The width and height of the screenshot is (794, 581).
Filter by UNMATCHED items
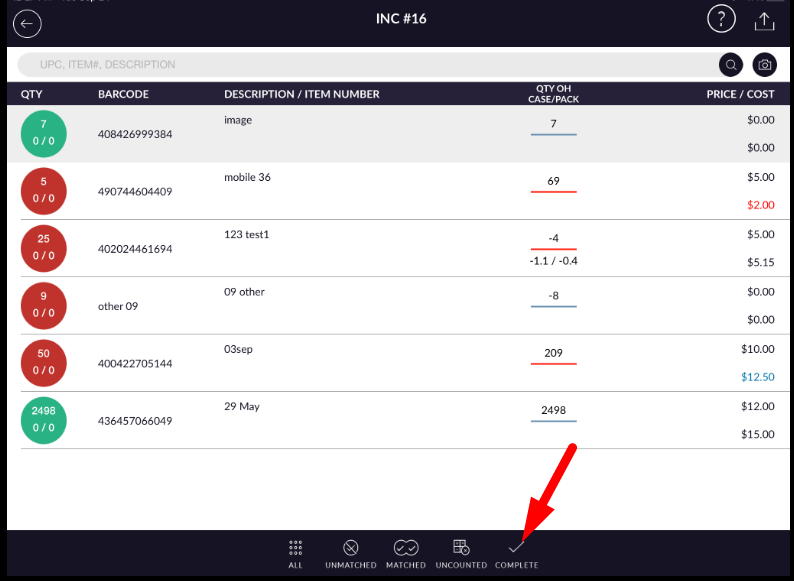point(350,554)
